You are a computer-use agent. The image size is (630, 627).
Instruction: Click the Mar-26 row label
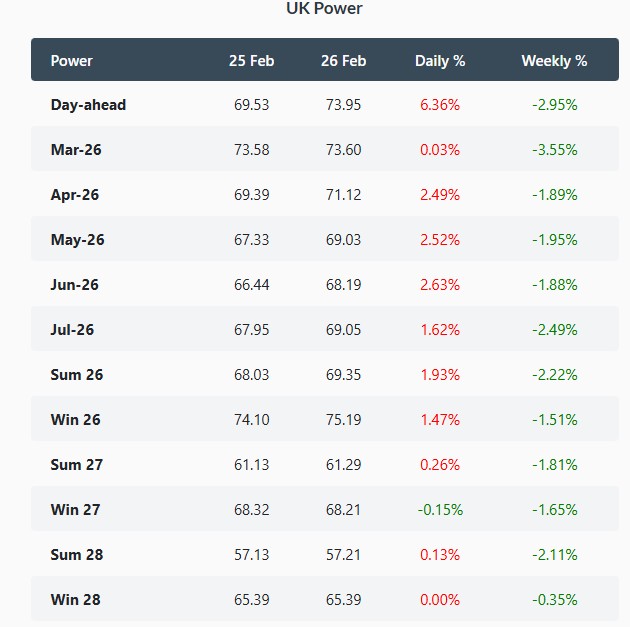[x=76, y=150]
